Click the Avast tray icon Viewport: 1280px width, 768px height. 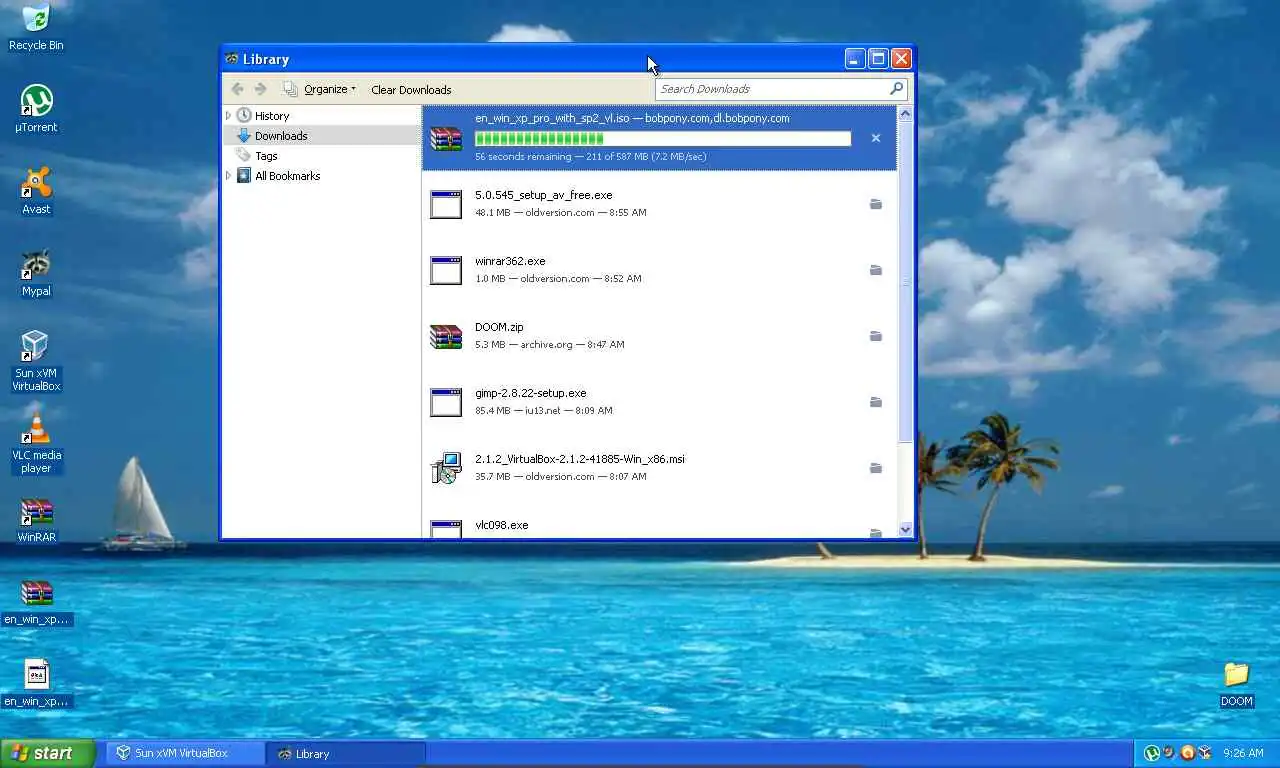point(1188,753)
